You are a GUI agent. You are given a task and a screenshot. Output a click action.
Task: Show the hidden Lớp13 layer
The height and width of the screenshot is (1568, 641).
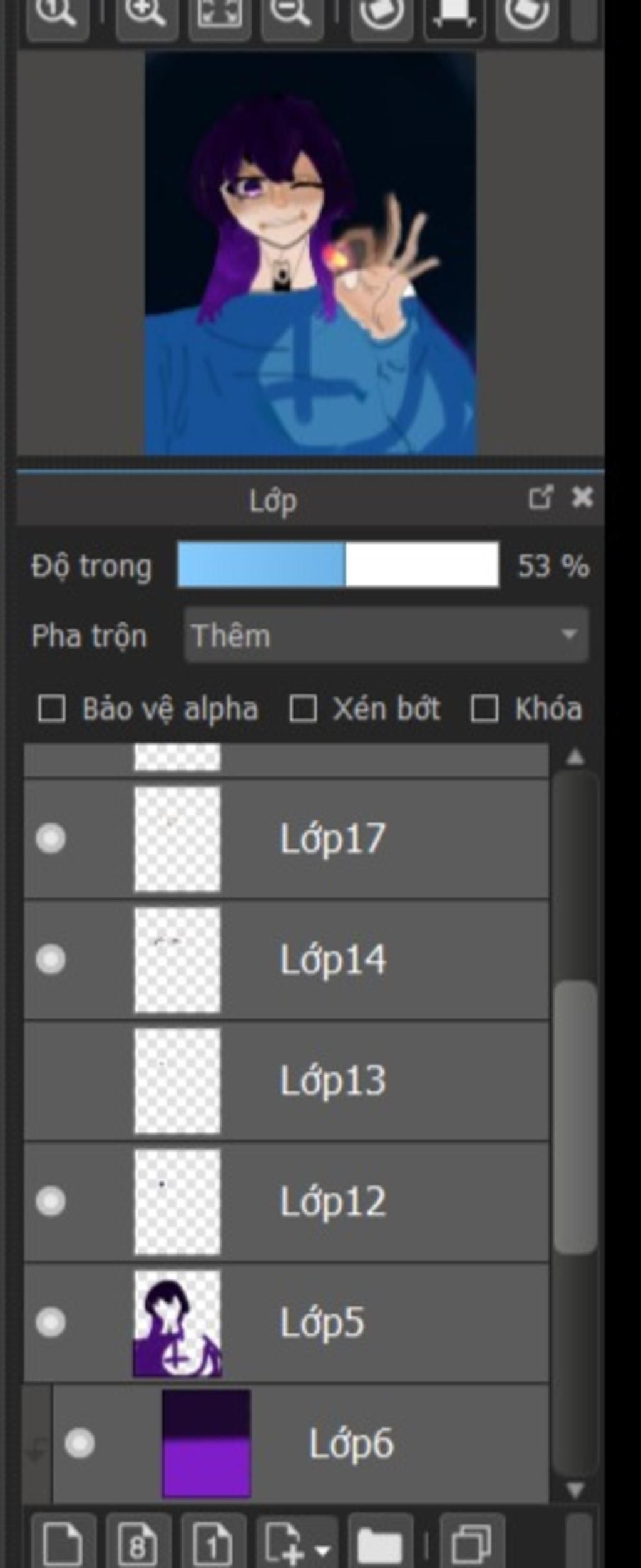(x=51, y=1081)
